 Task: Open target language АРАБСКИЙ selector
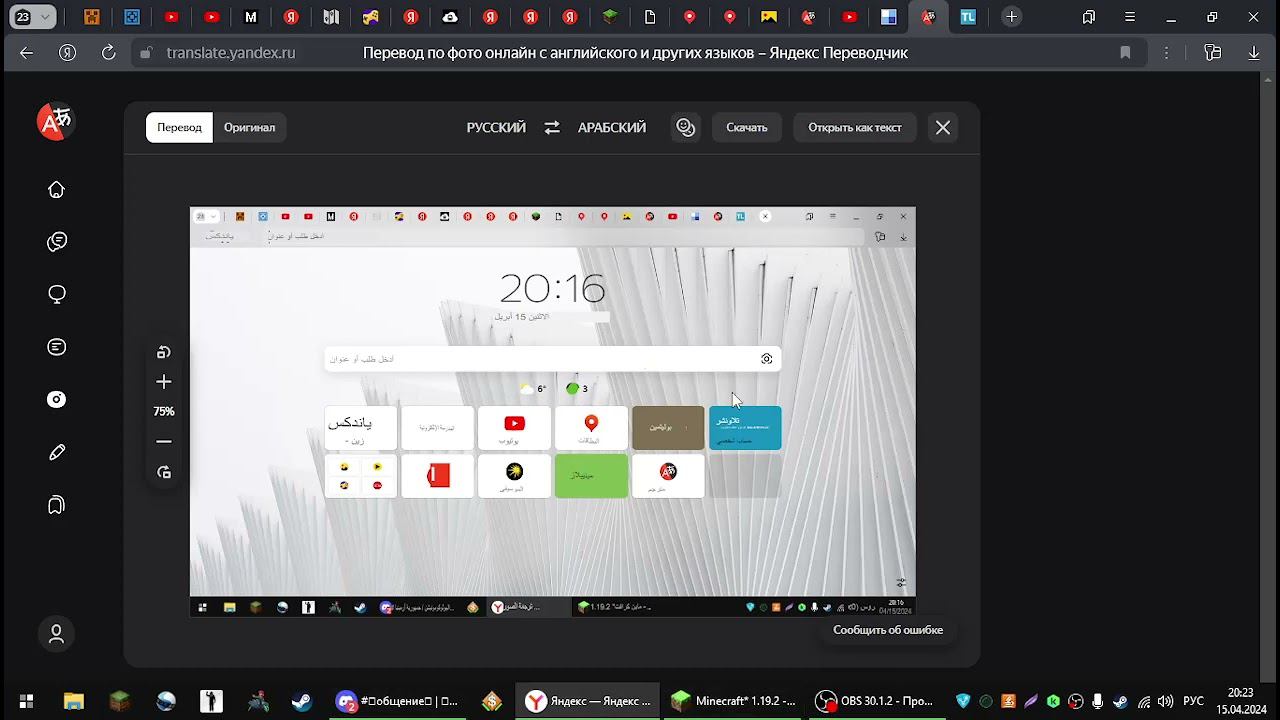[x=612, y=127]
